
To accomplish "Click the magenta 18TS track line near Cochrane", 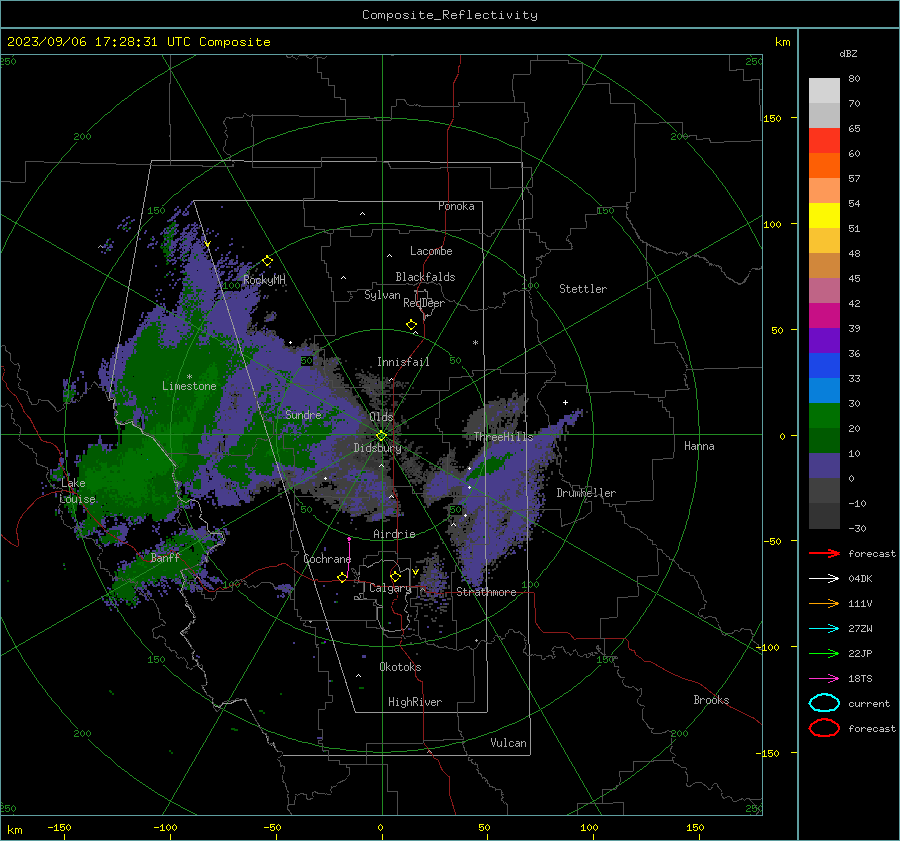I will click(348, 557).
